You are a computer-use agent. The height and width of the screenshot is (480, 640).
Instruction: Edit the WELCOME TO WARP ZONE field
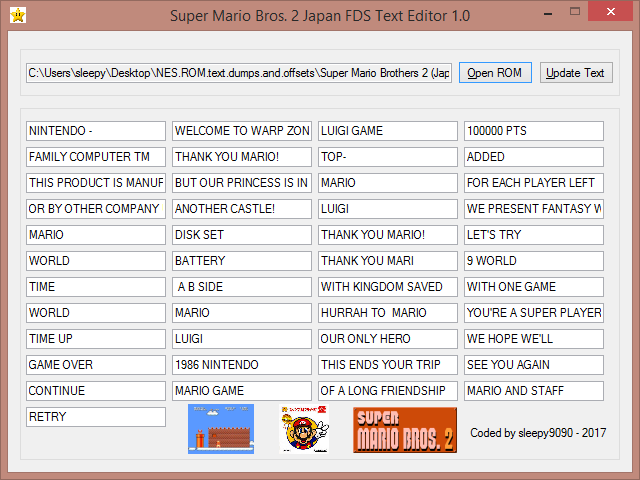coord(242,131)
